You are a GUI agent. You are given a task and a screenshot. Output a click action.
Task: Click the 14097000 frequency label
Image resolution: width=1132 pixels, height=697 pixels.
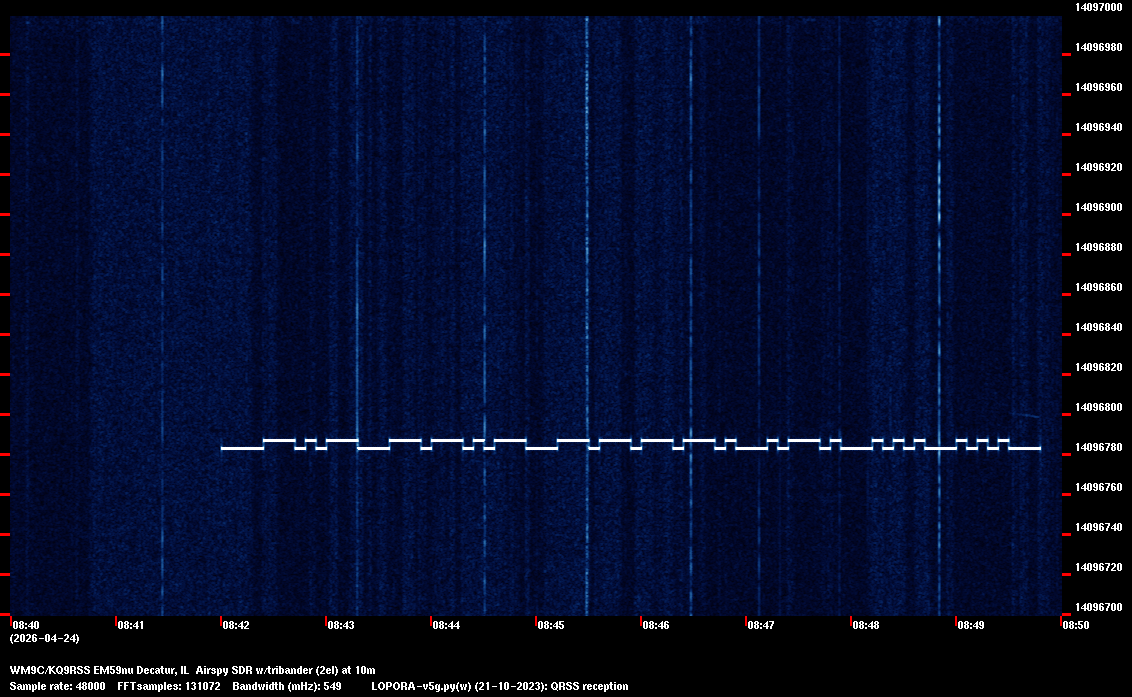[1098, 7]
